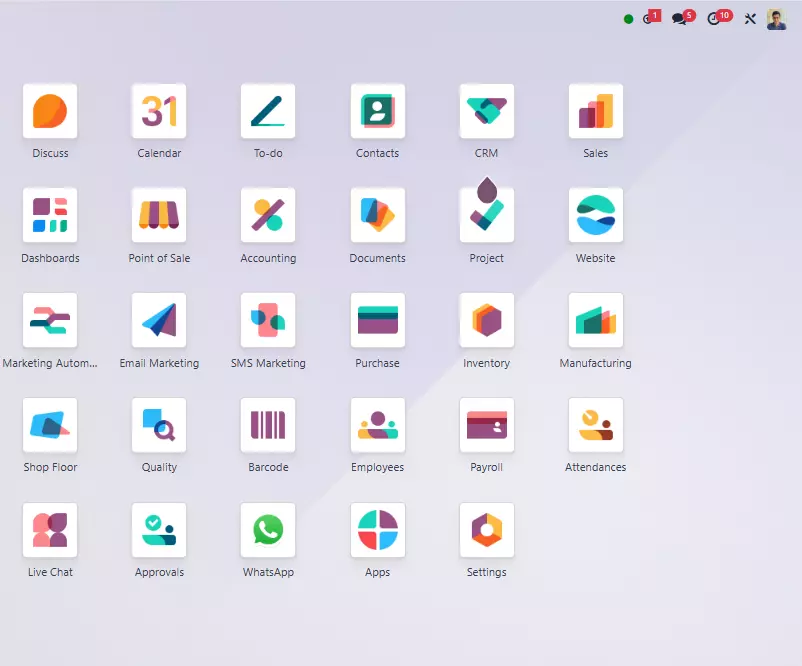802x666 pixels.
Task: Open the user avatar account menu
Action: point(776,18)
